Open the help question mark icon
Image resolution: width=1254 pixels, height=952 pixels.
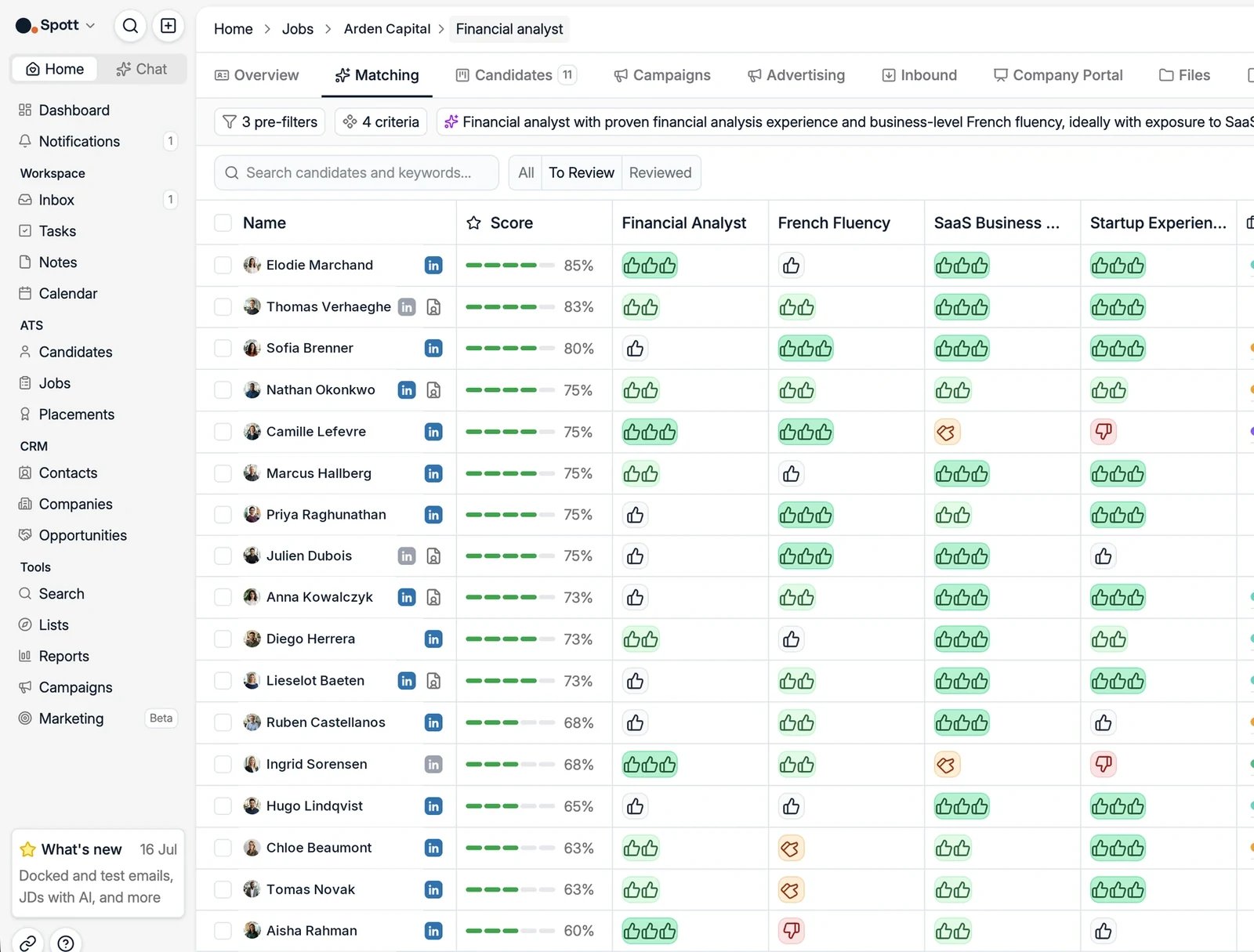click(66, 943)
